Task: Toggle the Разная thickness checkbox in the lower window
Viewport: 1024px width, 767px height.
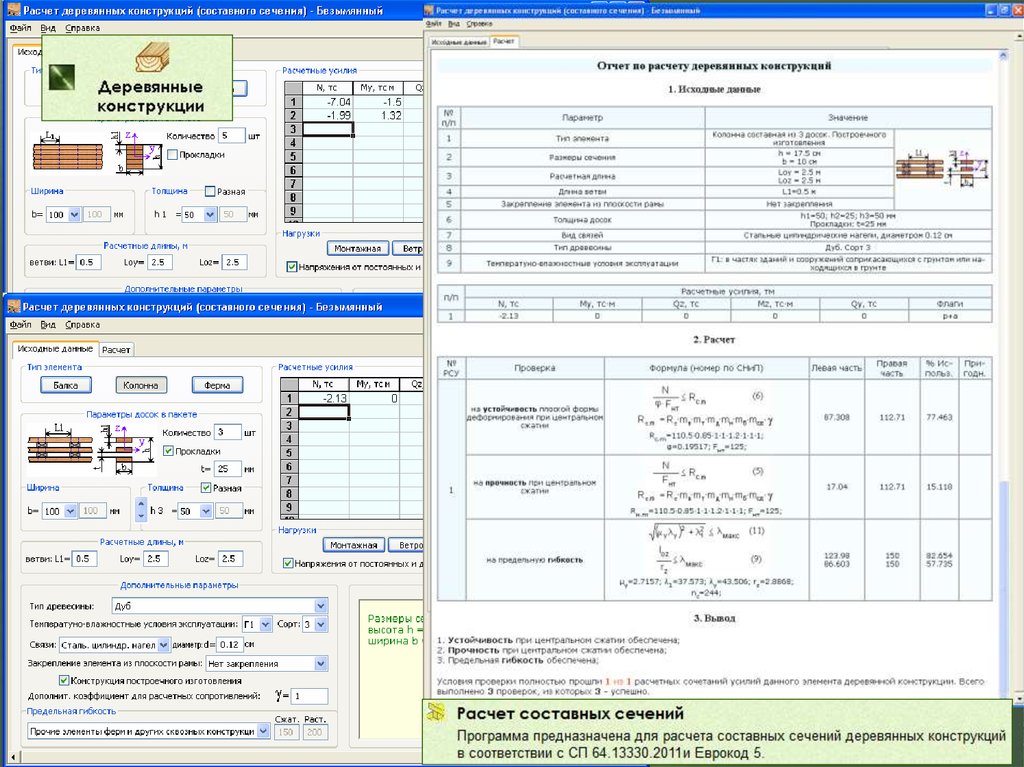Action: 206,488
